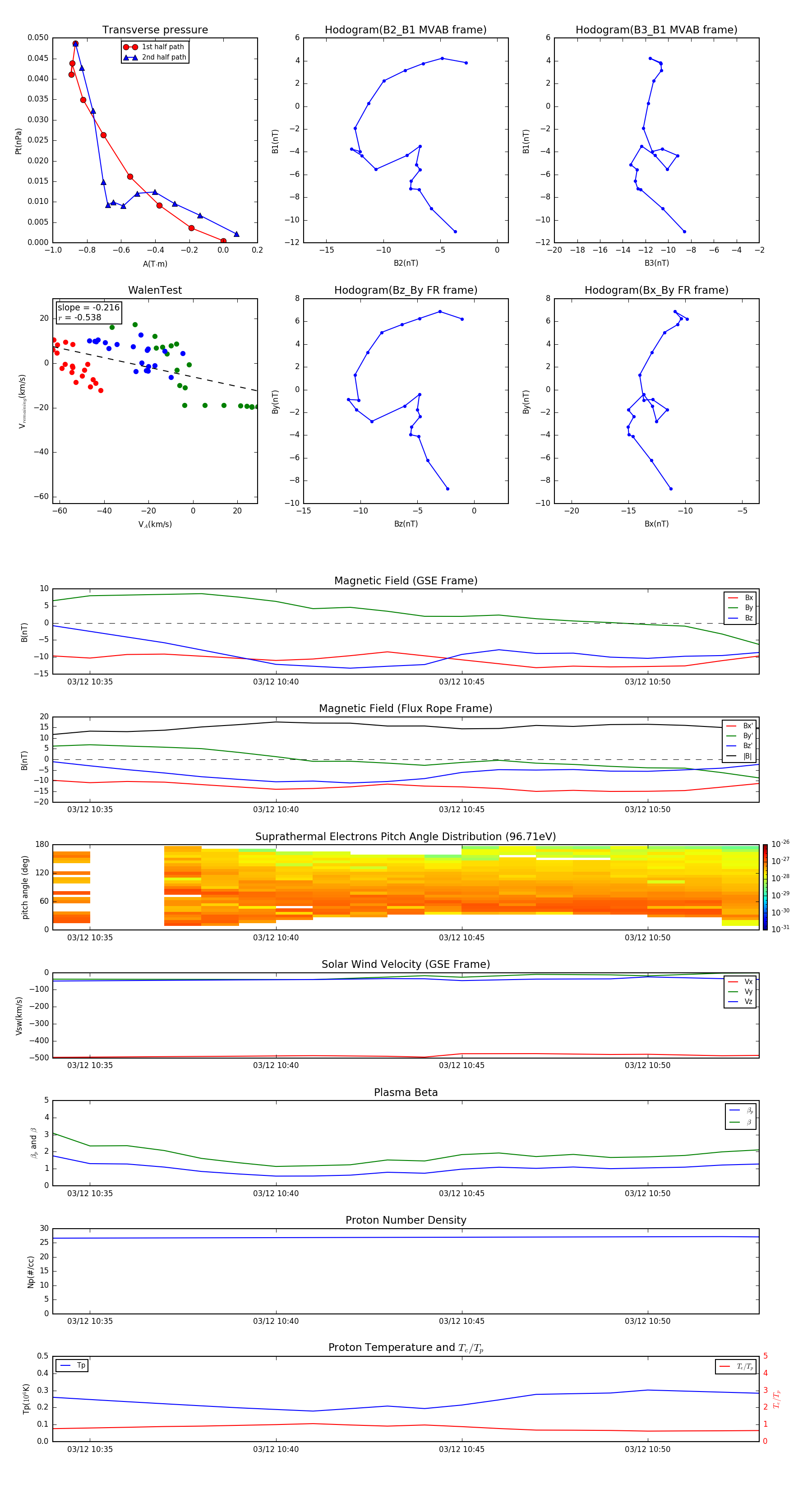This screenshot has height=1489, width=812.
Task: Click the Suprathermal Electrons Pitch Angle Distribution title
Action: [406, 837]
